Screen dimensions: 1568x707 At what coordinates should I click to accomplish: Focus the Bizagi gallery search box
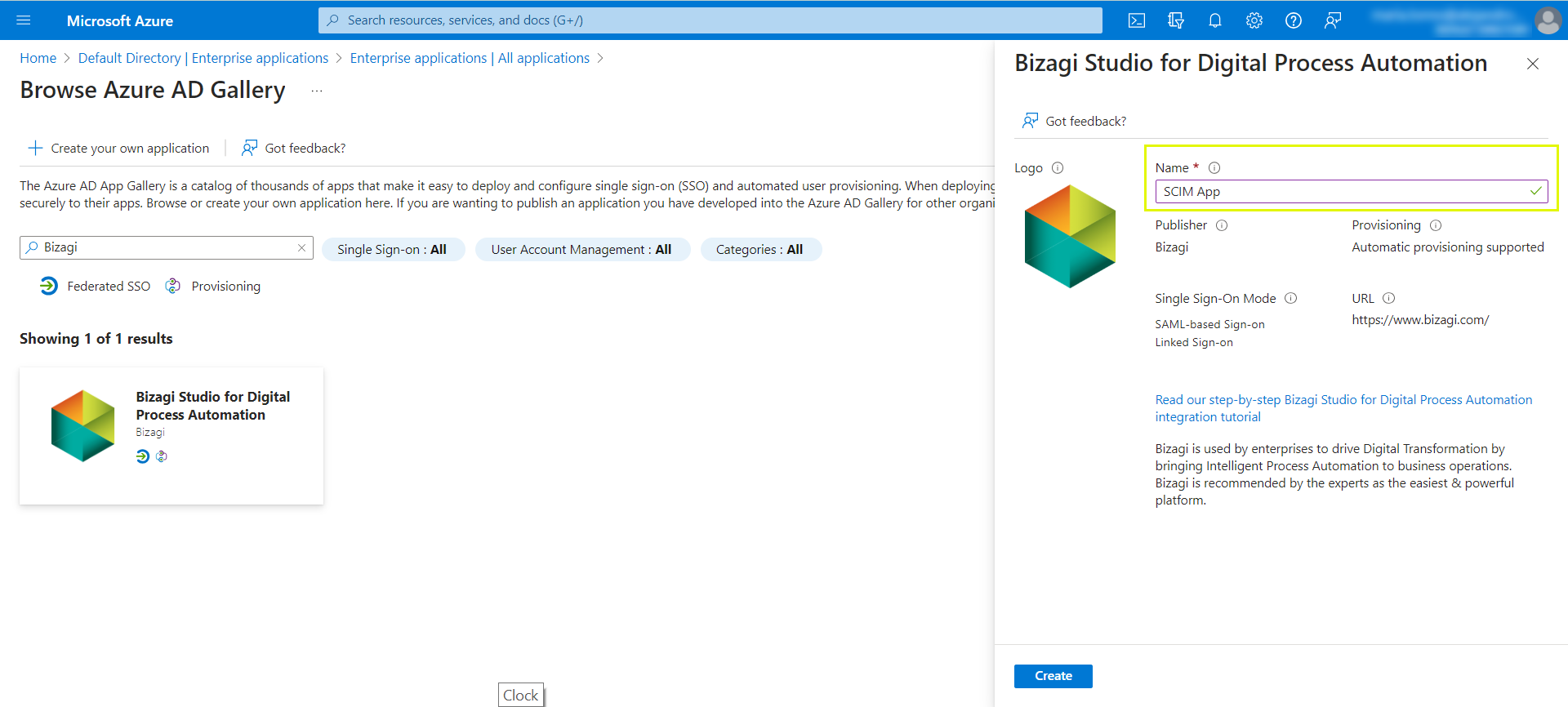click(x=167, y=247)
